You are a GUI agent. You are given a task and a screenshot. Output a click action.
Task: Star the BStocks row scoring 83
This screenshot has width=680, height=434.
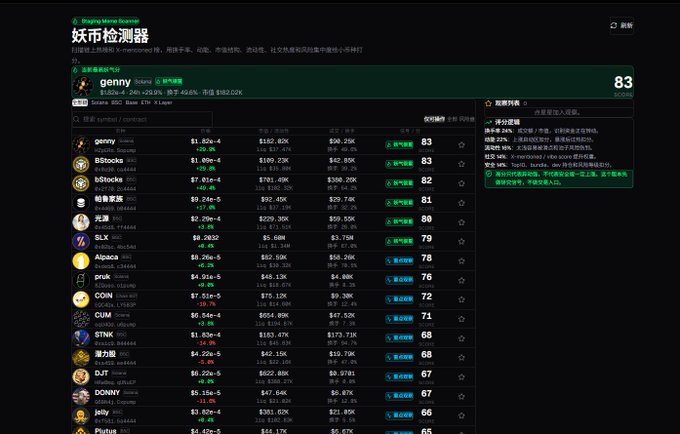[x=461, y=164]
